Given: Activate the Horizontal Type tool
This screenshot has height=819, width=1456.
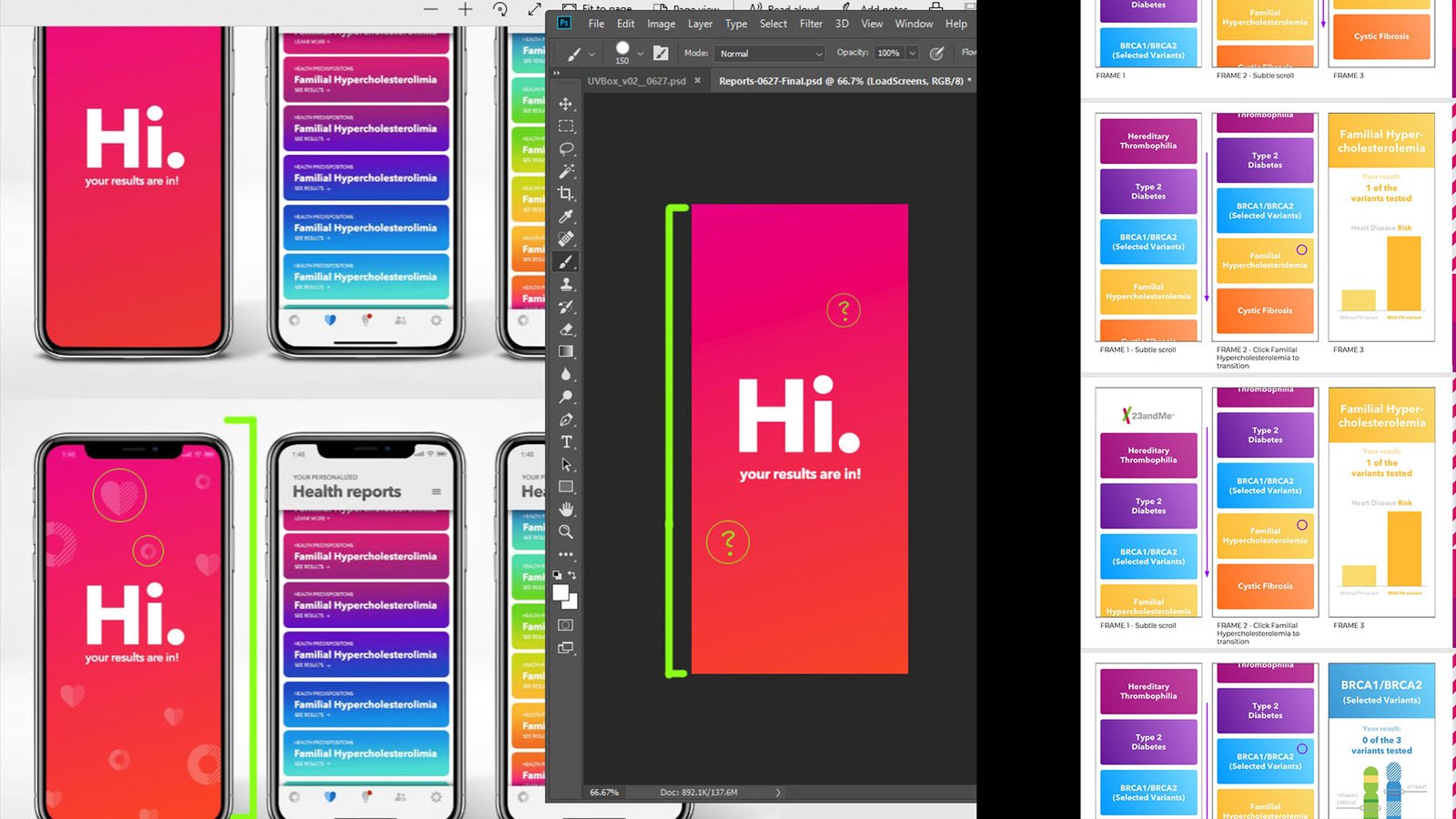Looking at the screenshot, I should tap(566, 442).
